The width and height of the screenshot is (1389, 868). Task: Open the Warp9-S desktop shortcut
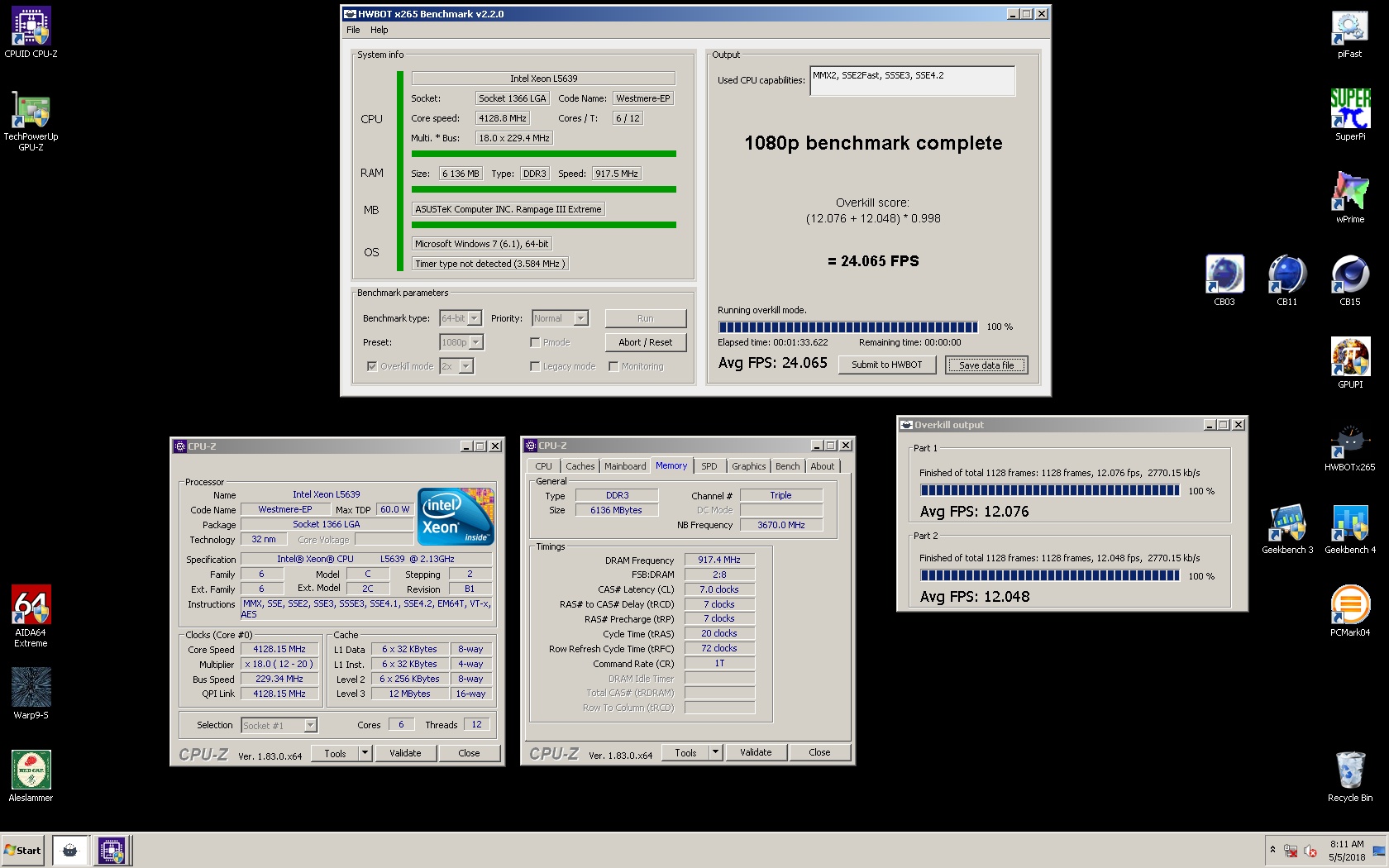(x=31, y=694)
